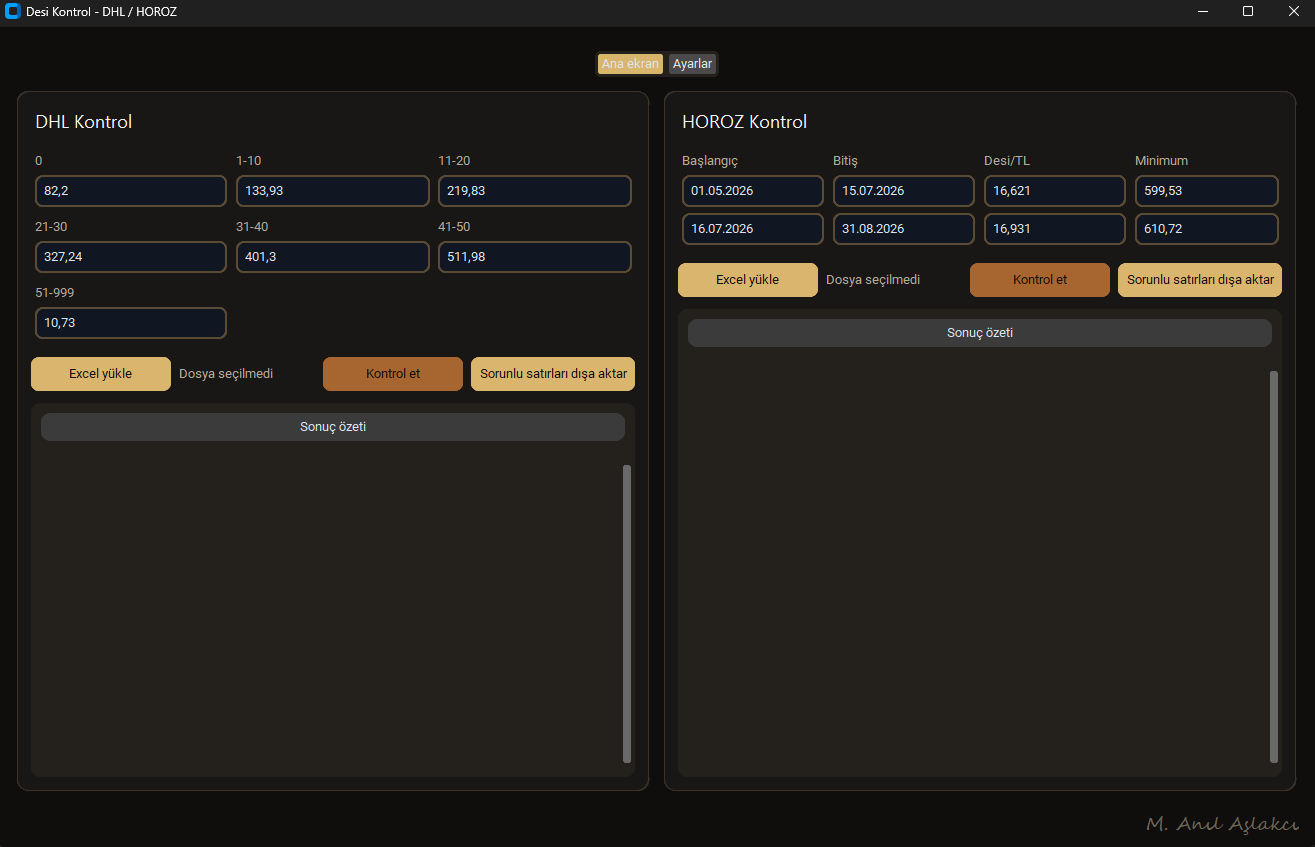The width and height of the screenshot is (1315, 847).
Task: Click the DHL Sonuç özeti header
Action: [x=333, y=427]
